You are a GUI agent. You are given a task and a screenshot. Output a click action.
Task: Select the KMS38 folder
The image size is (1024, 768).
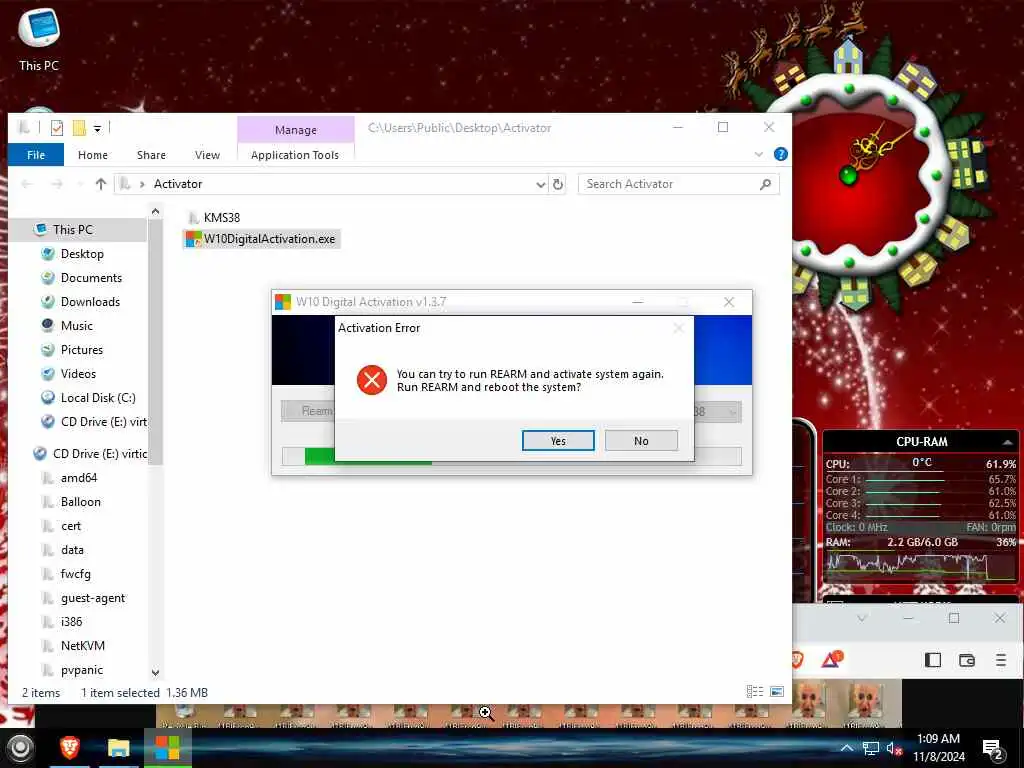point(214,217)
